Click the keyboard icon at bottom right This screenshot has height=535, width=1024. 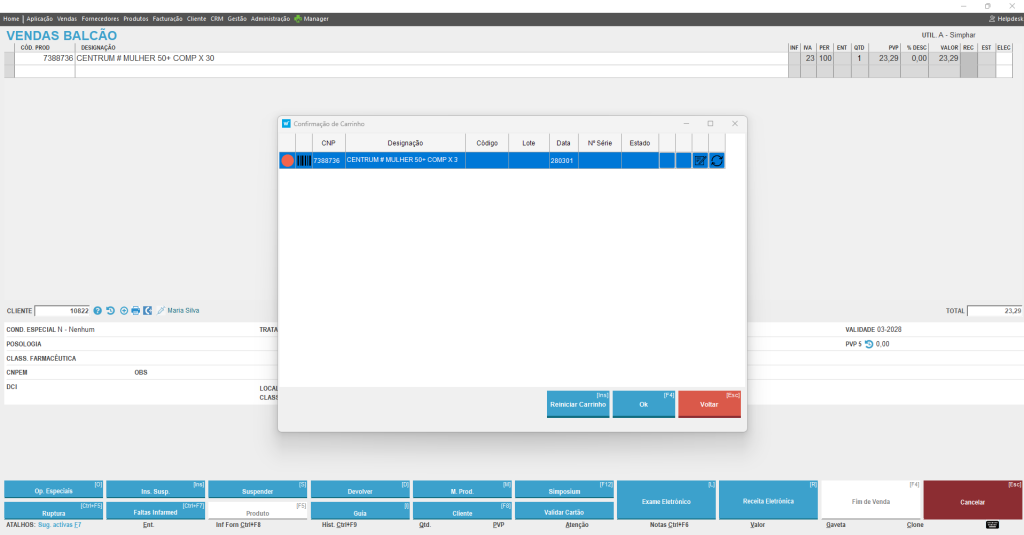[x=992, y=525]
